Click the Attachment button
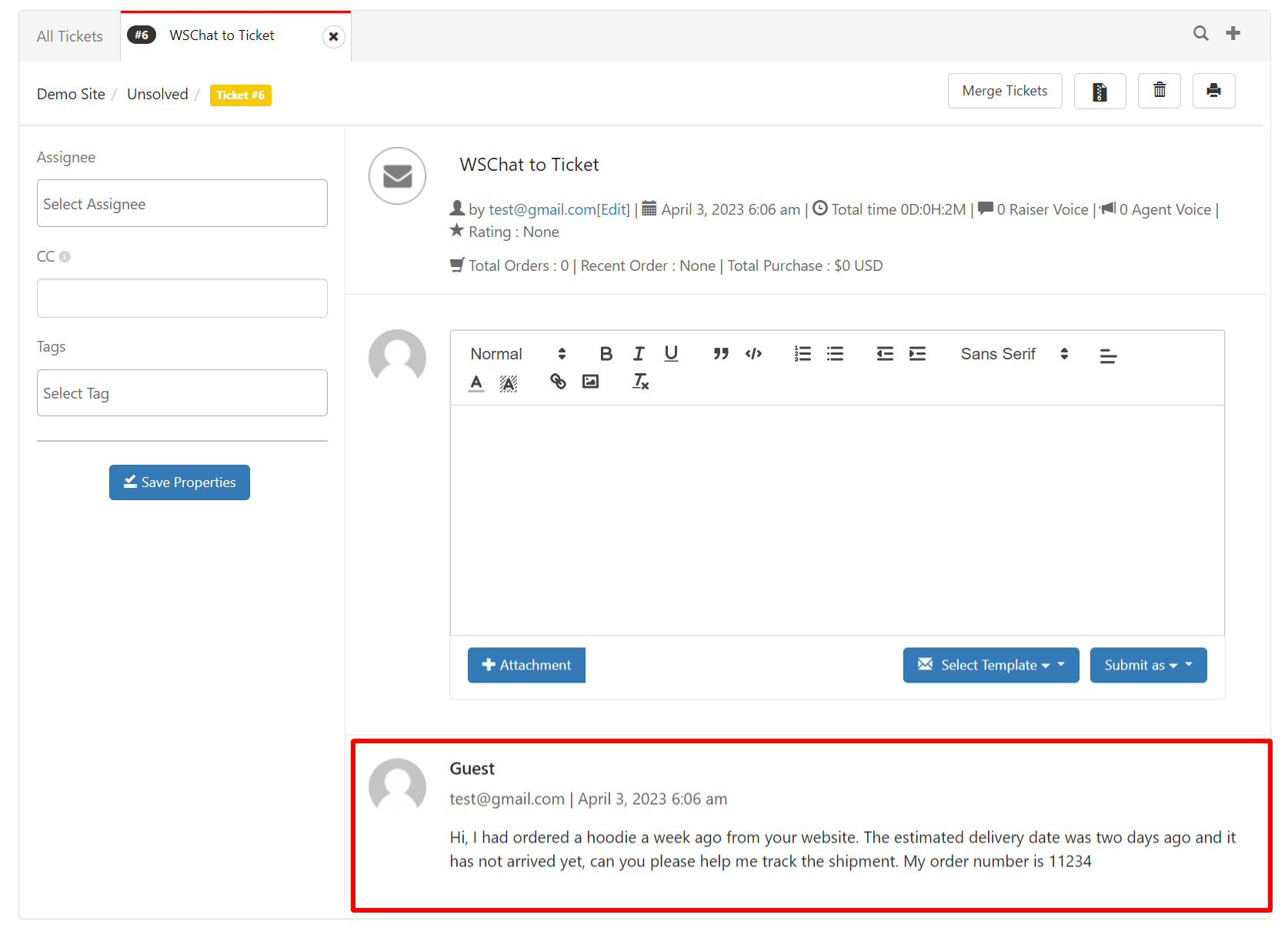Screen dimensions: 1288x928 point(526,665)
